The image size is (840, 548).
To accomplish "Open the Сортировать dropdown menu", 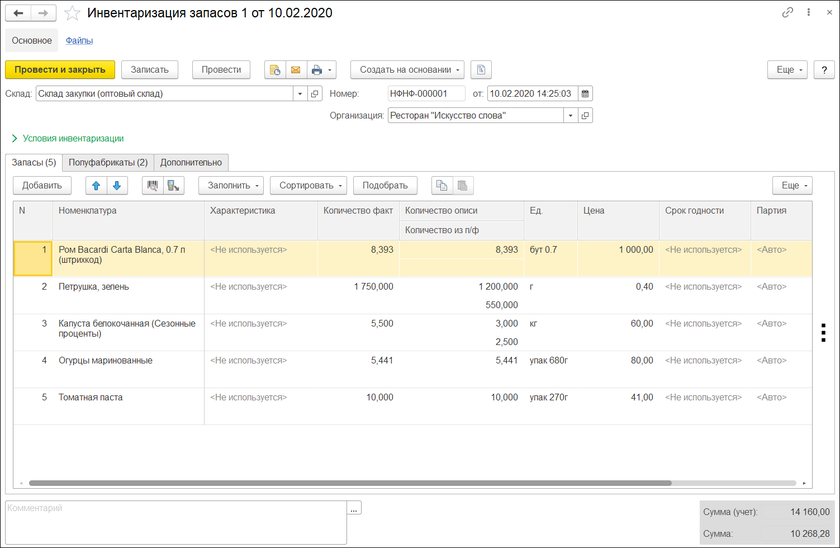I will pos(308,185).
